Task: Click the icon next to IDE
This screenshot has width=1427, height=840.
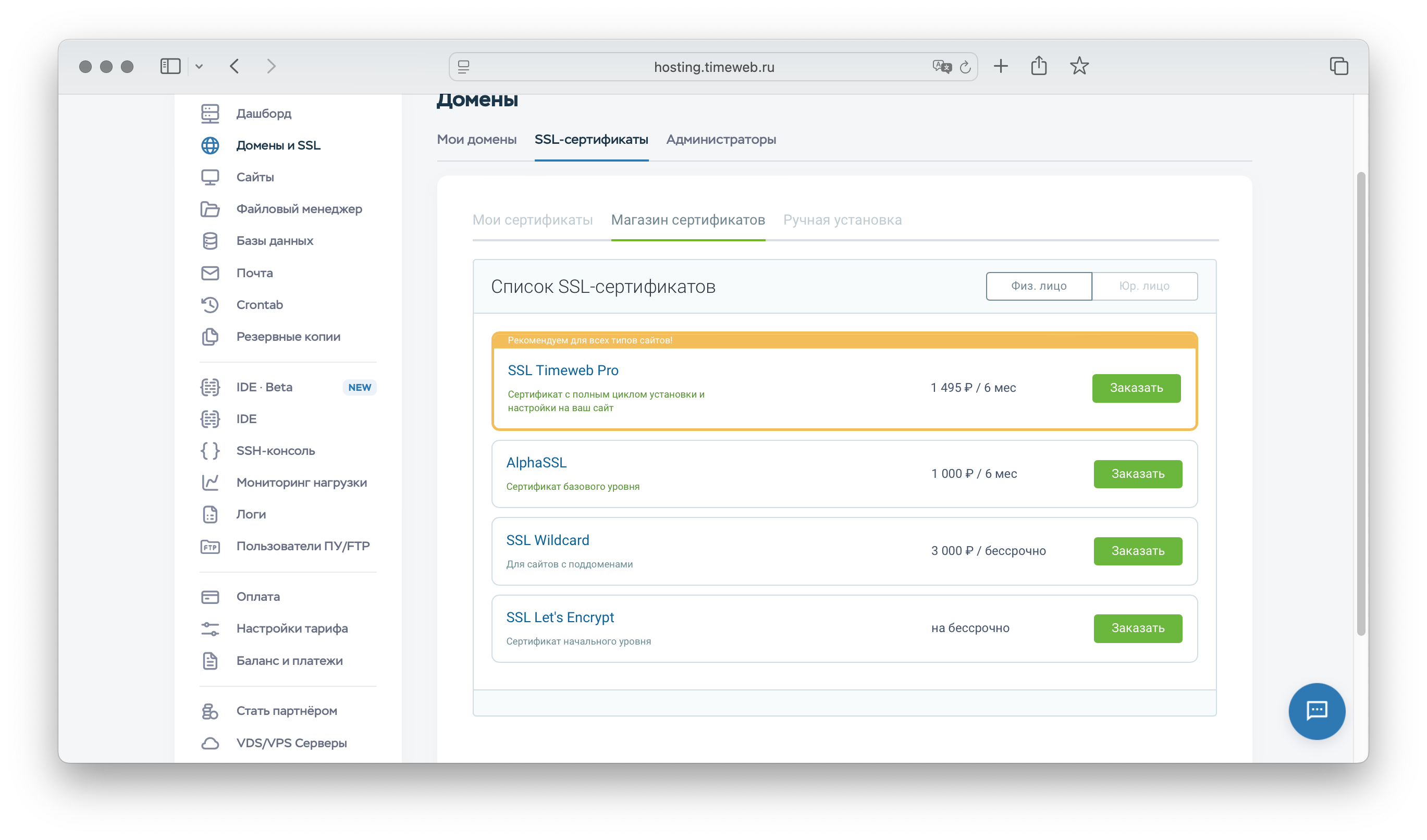Action: pos(210,419)
